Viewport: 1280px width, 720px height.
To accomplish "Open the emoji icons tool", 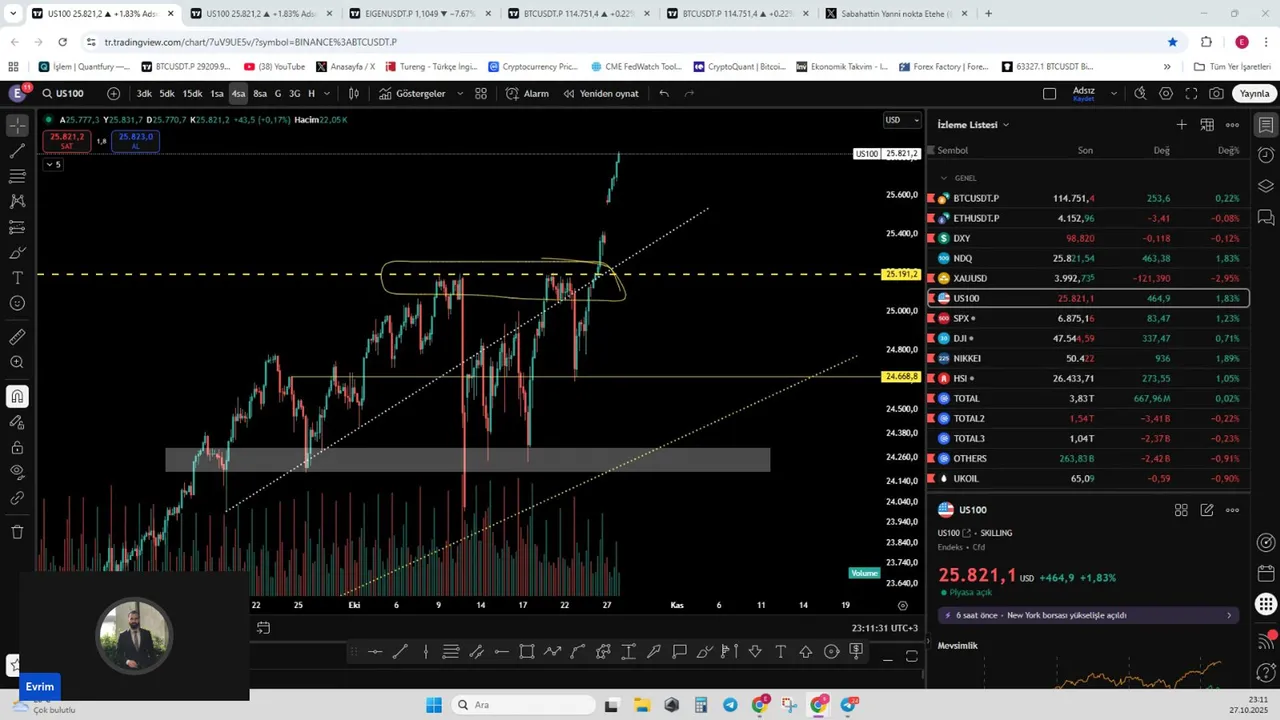I will [17, 303].
